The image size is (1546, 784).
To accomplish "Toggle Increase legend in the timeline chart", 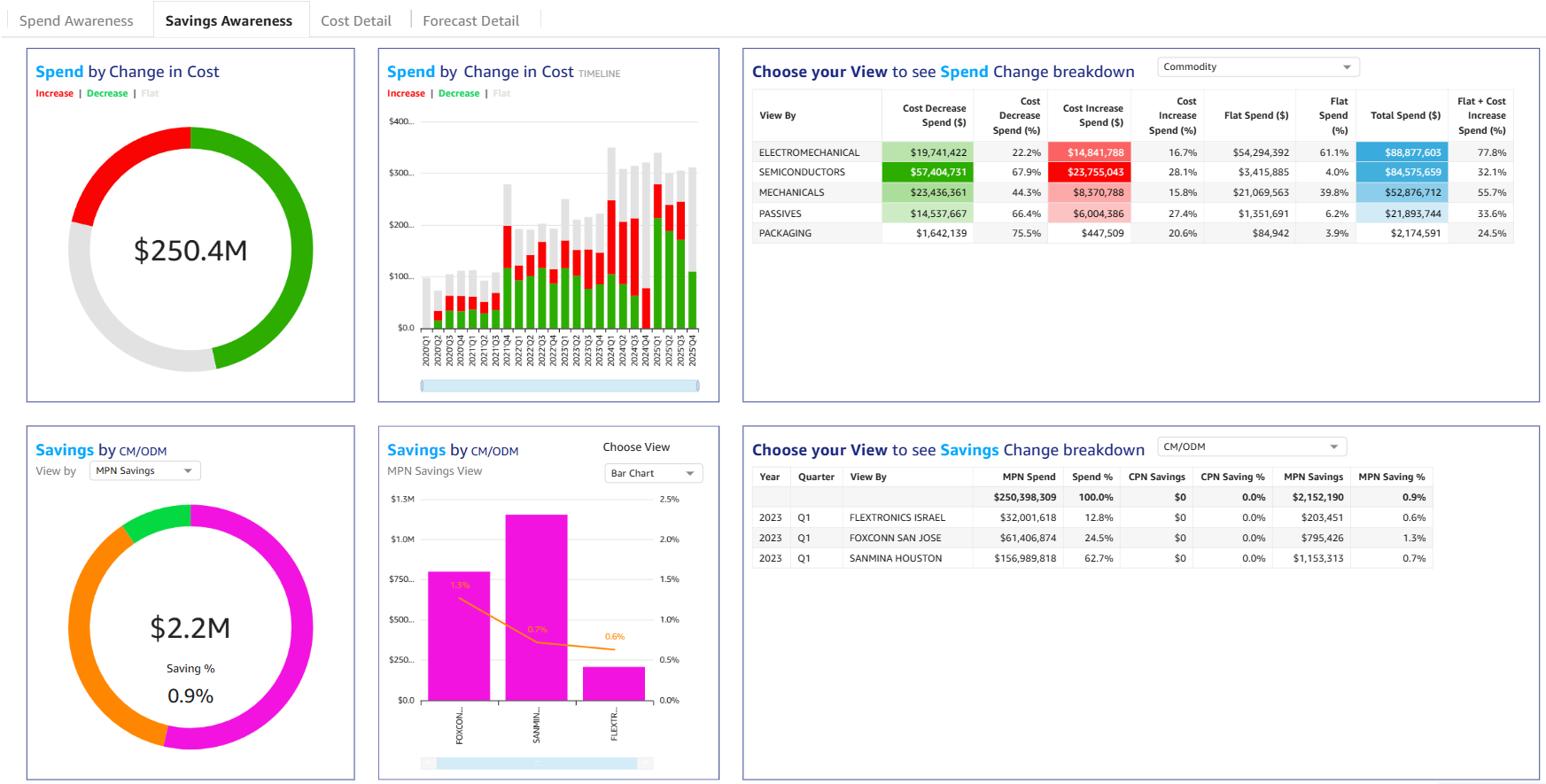I will coord(406,94).
